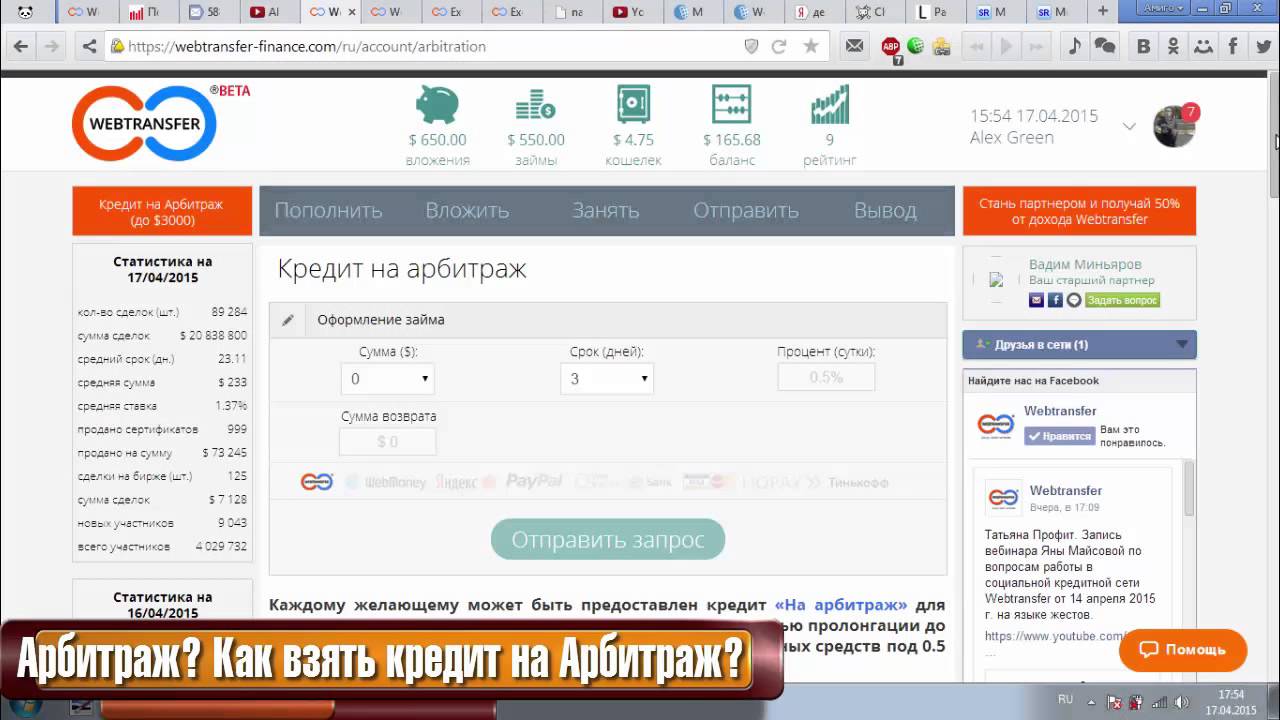Click the shield icon in the address bar

pos(751,46)
